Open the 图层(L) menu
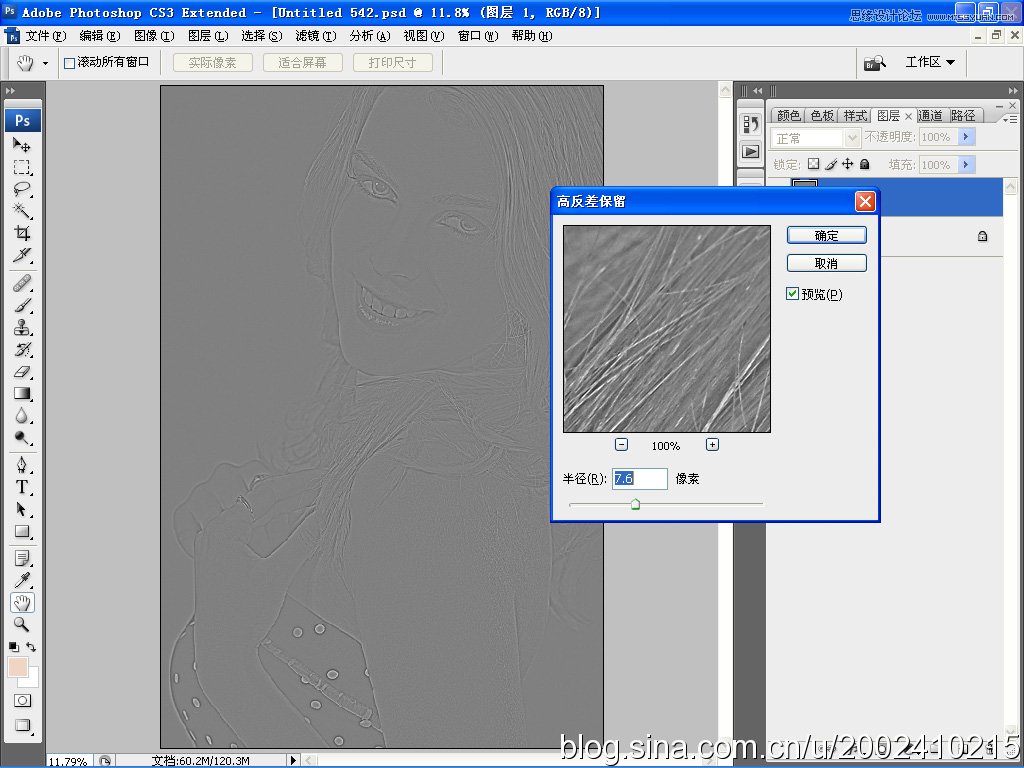Viewport: 1024px width, 768px height. click(208, 36)
